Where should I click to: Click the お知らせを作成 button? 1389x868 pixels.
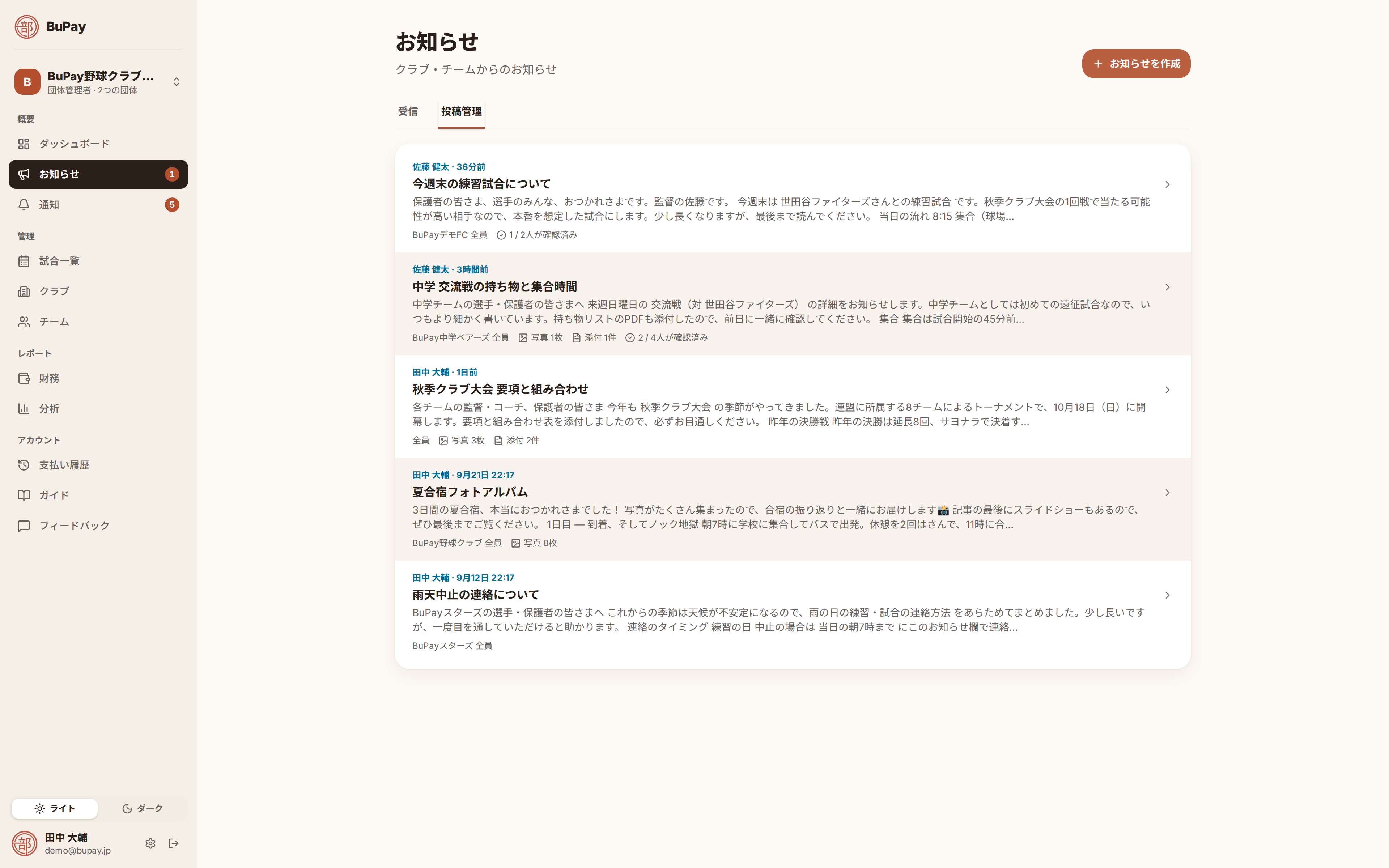pyautogui.click(x=1136, y=64)
